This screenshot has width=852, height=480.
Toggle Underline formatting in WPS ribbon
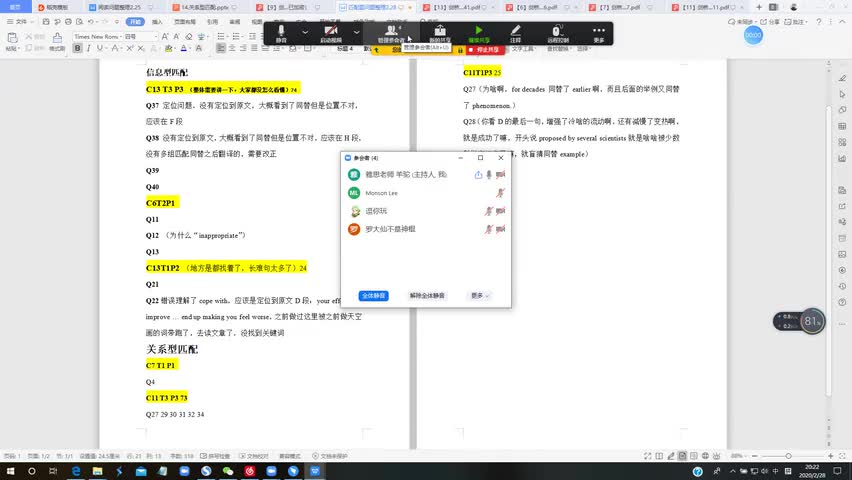99,48
